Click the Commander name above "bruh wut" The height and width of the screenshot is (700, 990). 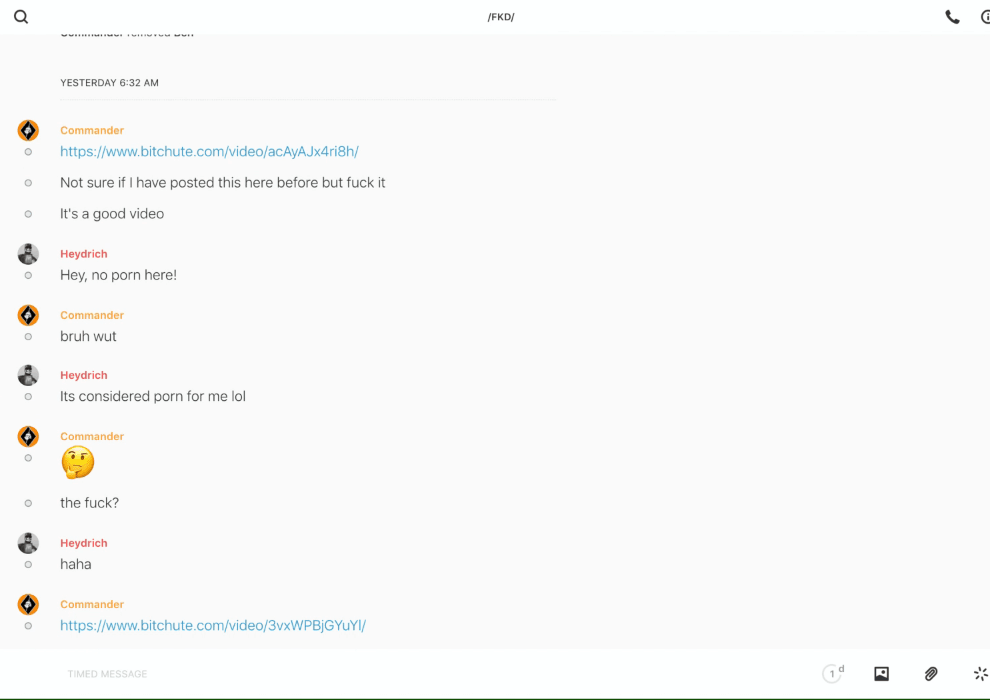coord(92,315)
